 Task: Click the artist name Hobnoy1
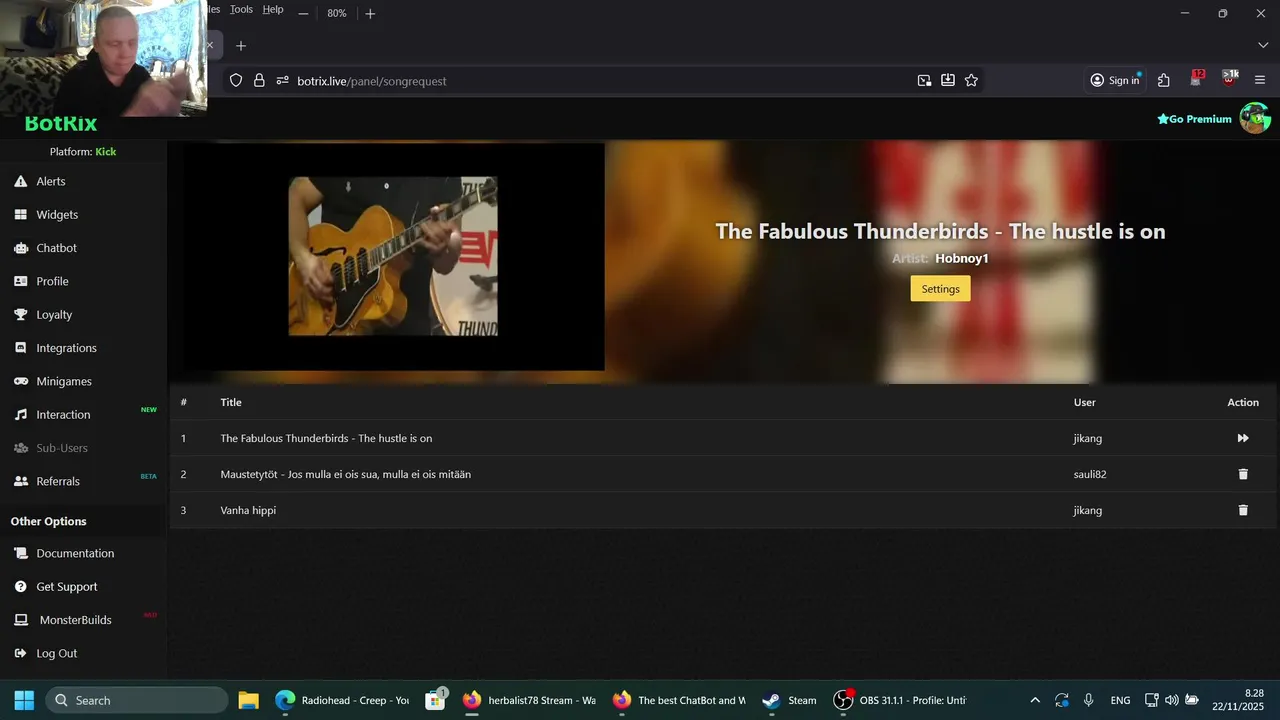[x=962, y=258]
